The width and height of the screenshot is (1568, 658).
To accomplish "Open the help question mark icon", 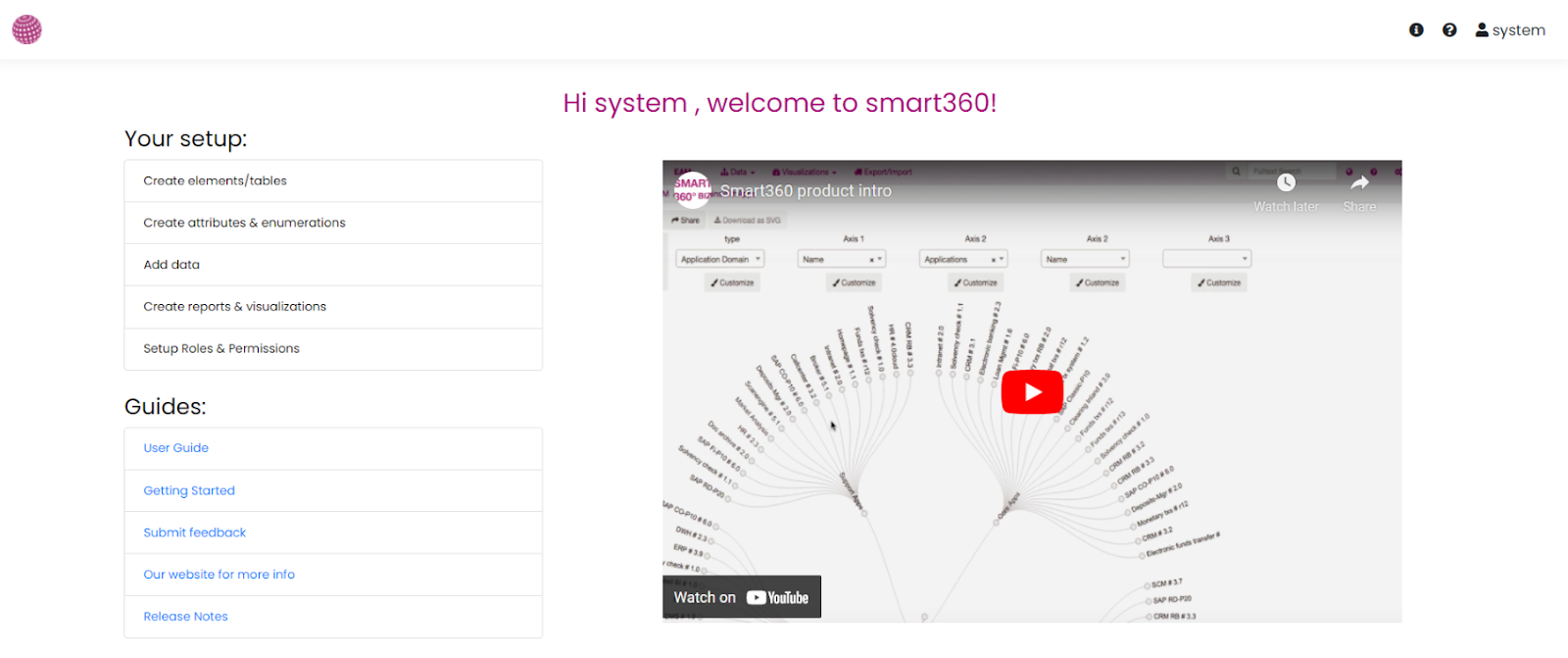I will click(x=1449, y=30).
